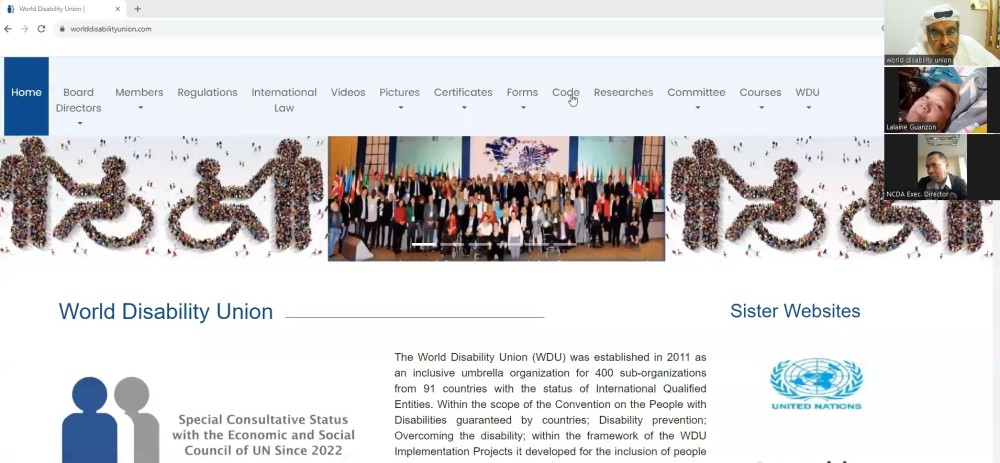Reload the page with the refresh icon

pos(41,29)
